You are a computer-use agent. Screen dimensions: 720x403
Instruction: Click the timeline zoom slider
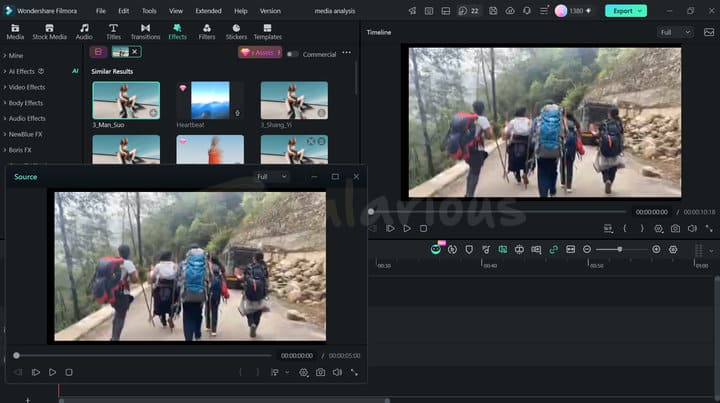tap(621, 249)
